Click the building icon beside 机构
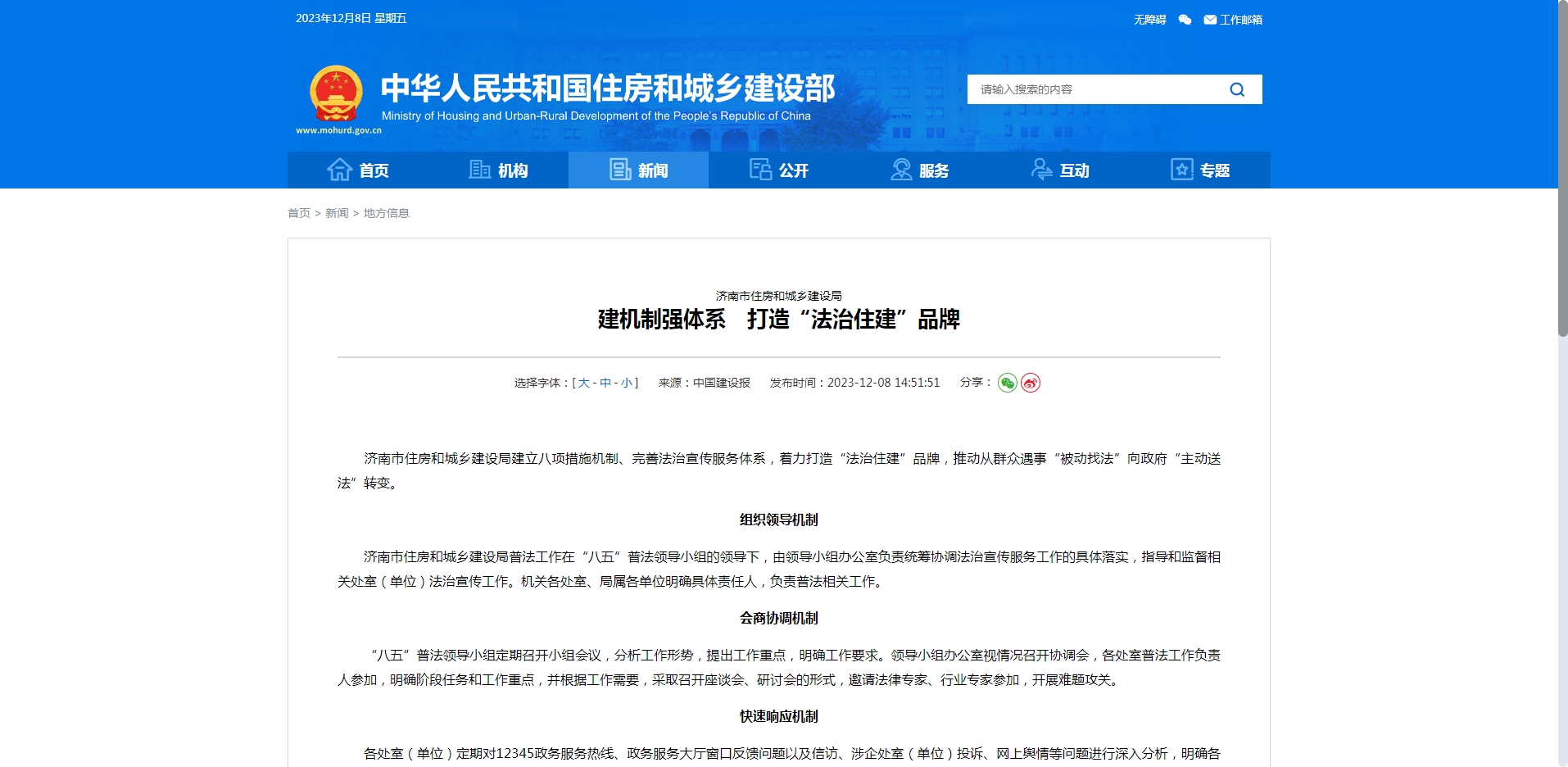Screen dimensions: 1568x767 click(479, 170)
